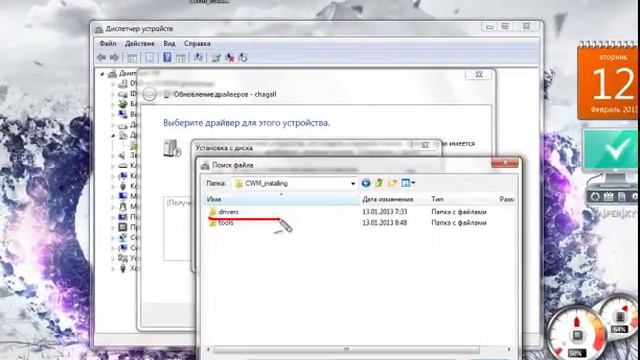Click green up-one-level icon in file dialog
The height and width of the screenshot is (360, 640).
coord(379,183)
